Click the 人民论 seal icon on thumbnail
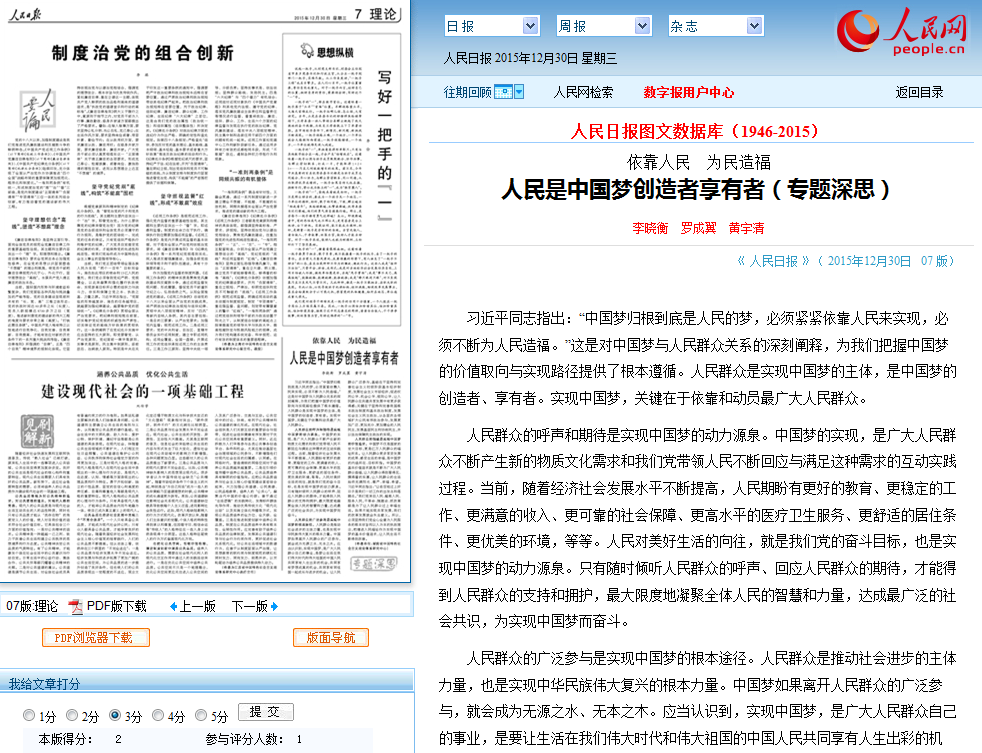Image resolution: width=982 pixels, height=753 pixels. [38, 110]
